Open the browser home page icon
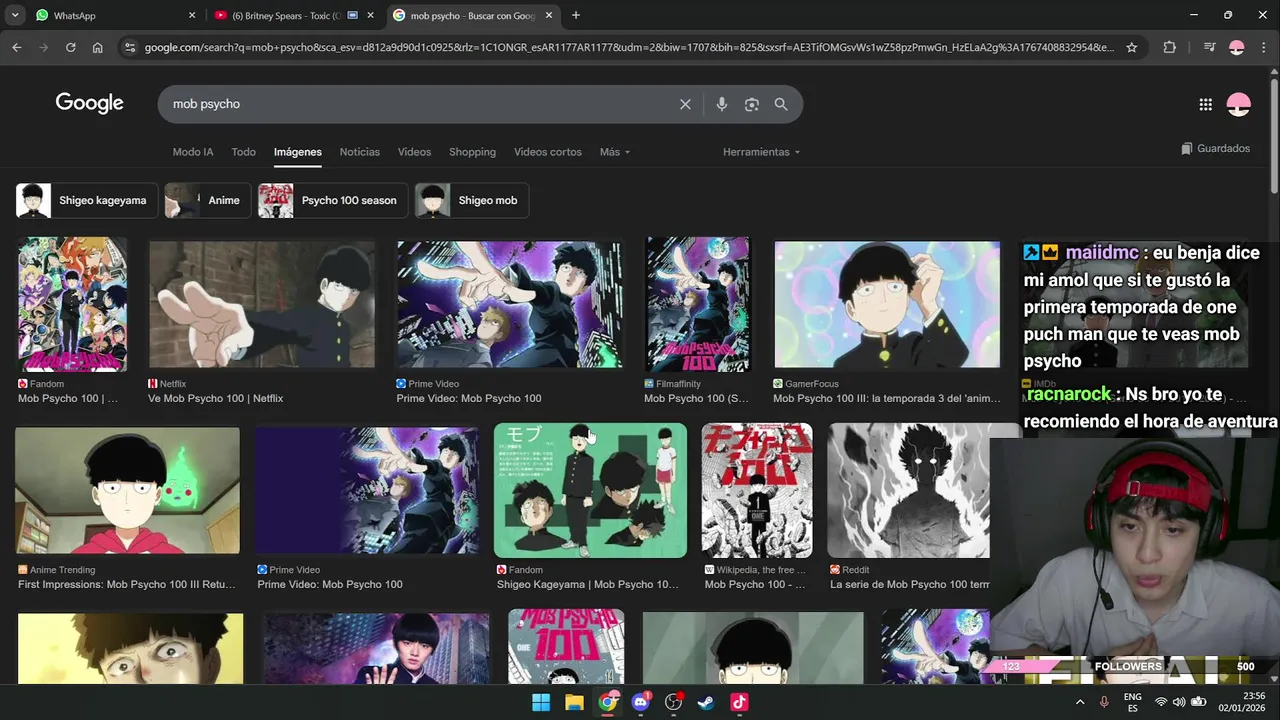This screenshot has height=720, width=1280. coord(97,47)
